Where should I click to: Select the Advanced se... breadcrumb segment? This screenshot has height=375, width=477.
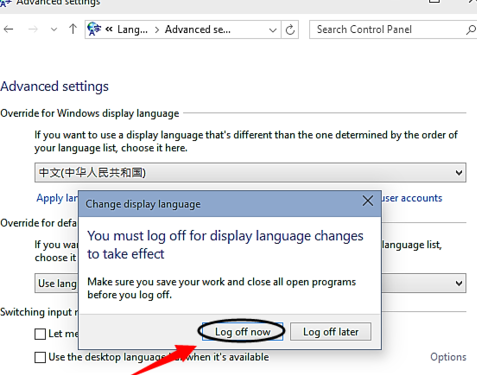pos(198,30)
